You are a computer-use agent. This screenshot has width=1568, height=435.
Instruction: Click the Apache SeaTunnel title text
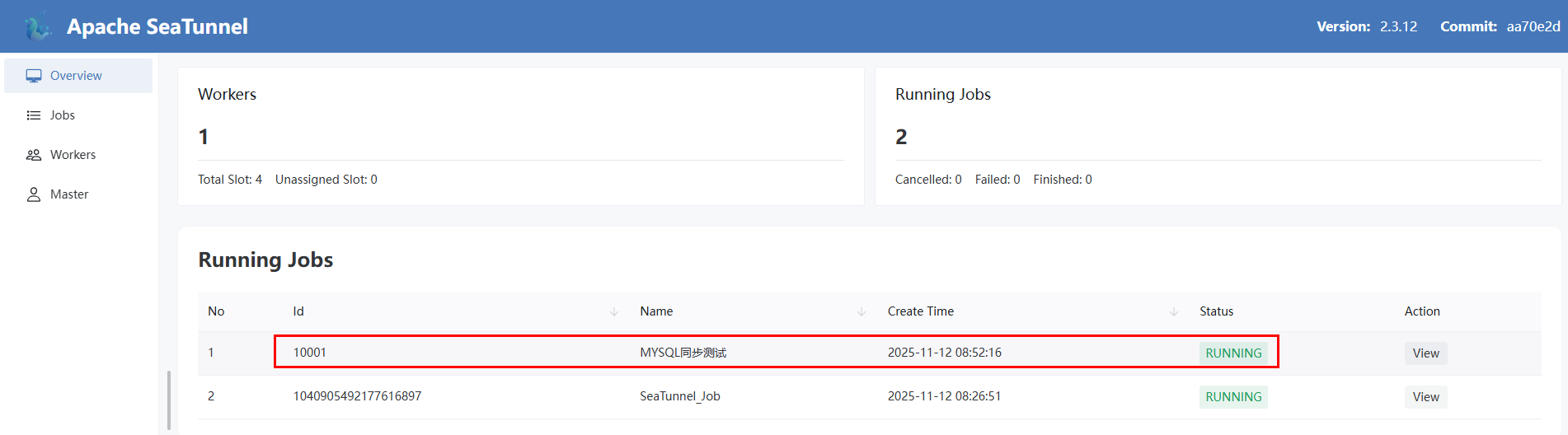click(157, 26)
